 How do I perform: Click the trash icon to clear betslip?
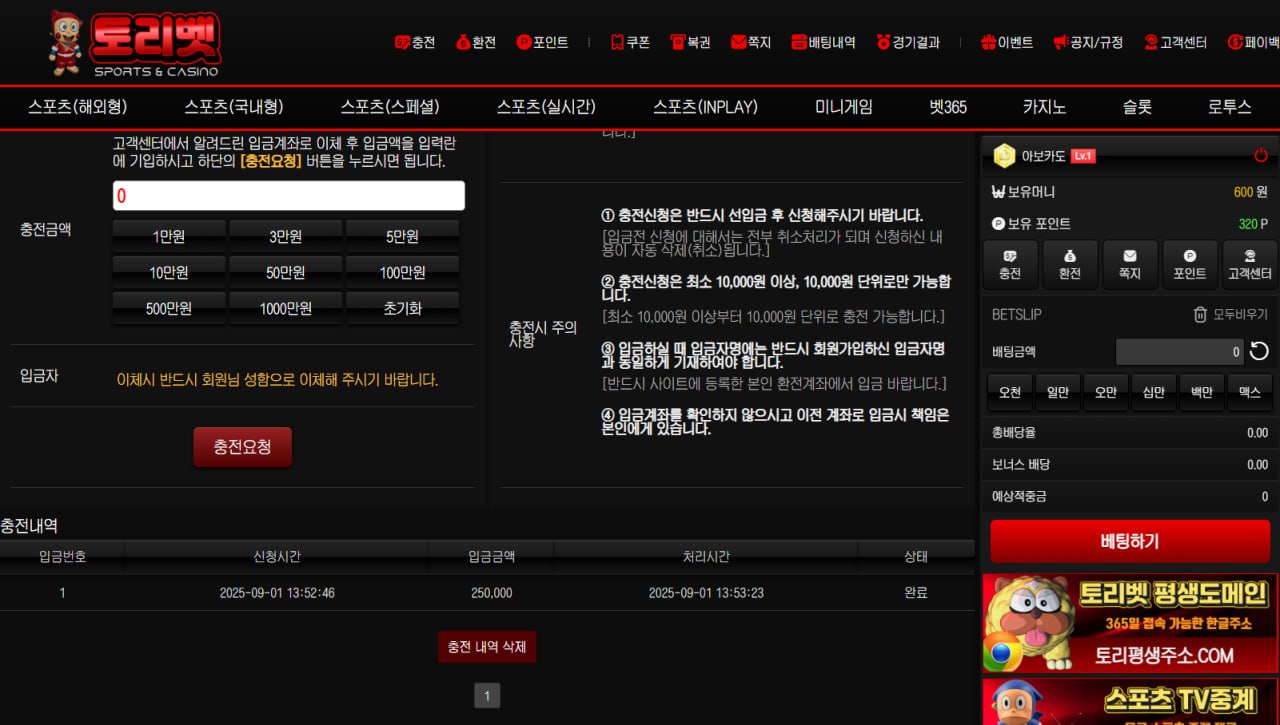[x=1200, y=315]
